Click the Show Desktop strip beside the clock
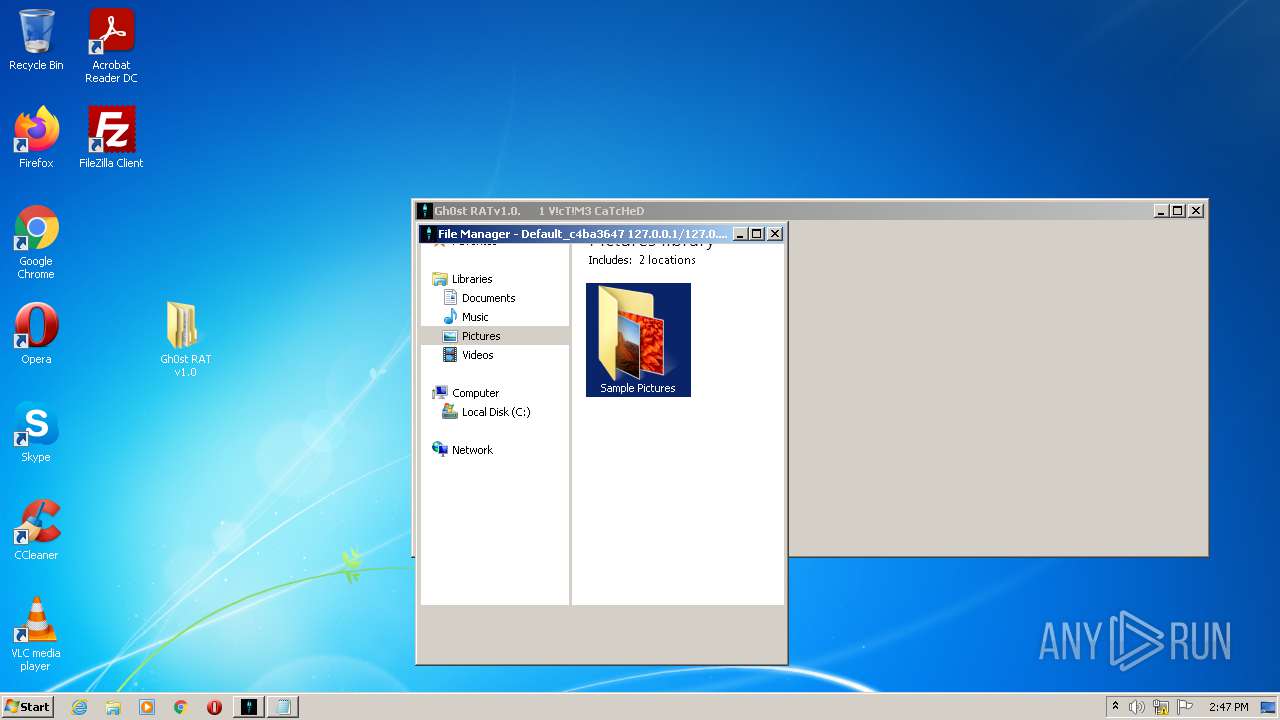 tap(1268, 707)
